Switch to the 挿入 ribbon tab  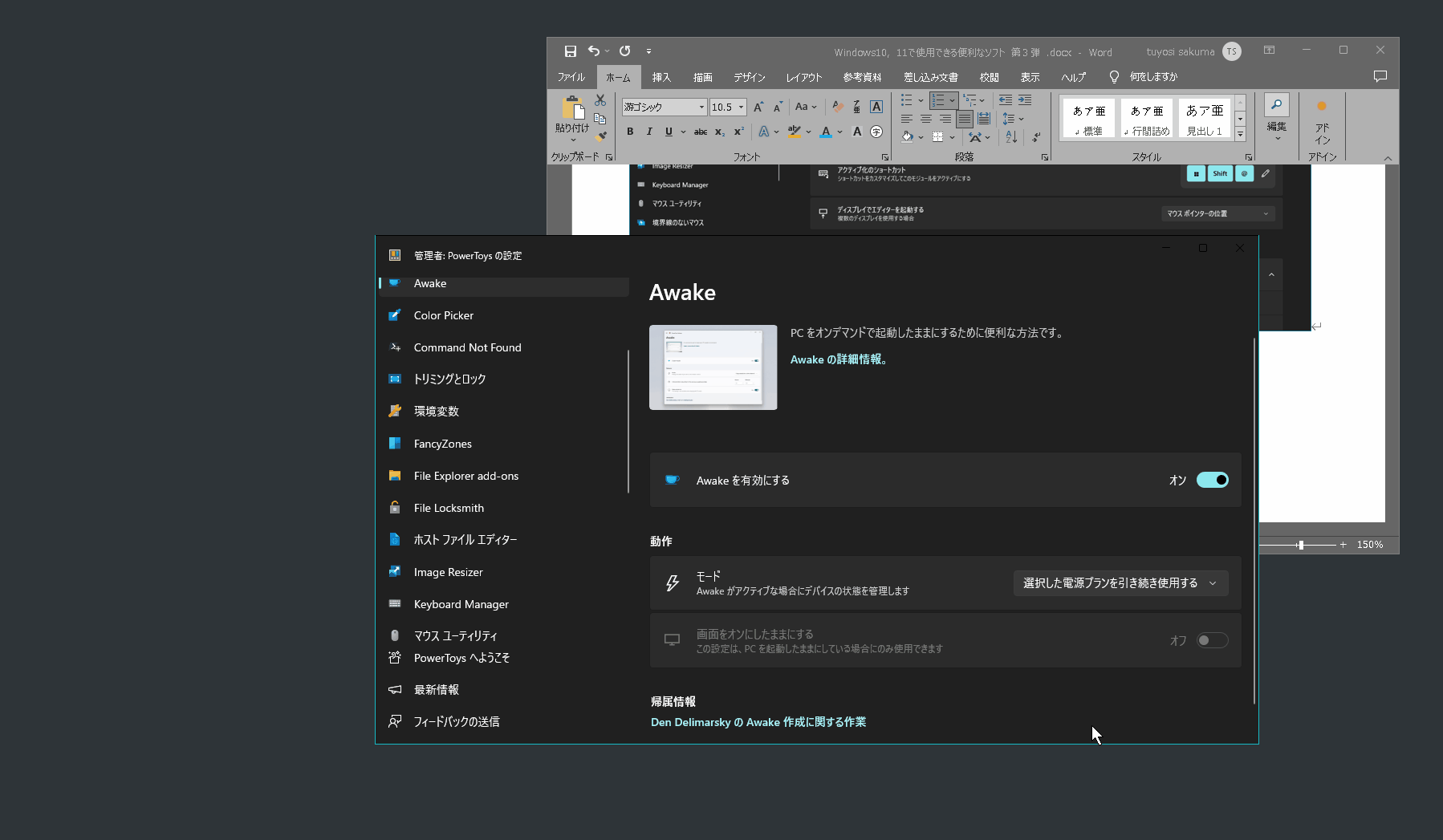click(x=661, y=77)
